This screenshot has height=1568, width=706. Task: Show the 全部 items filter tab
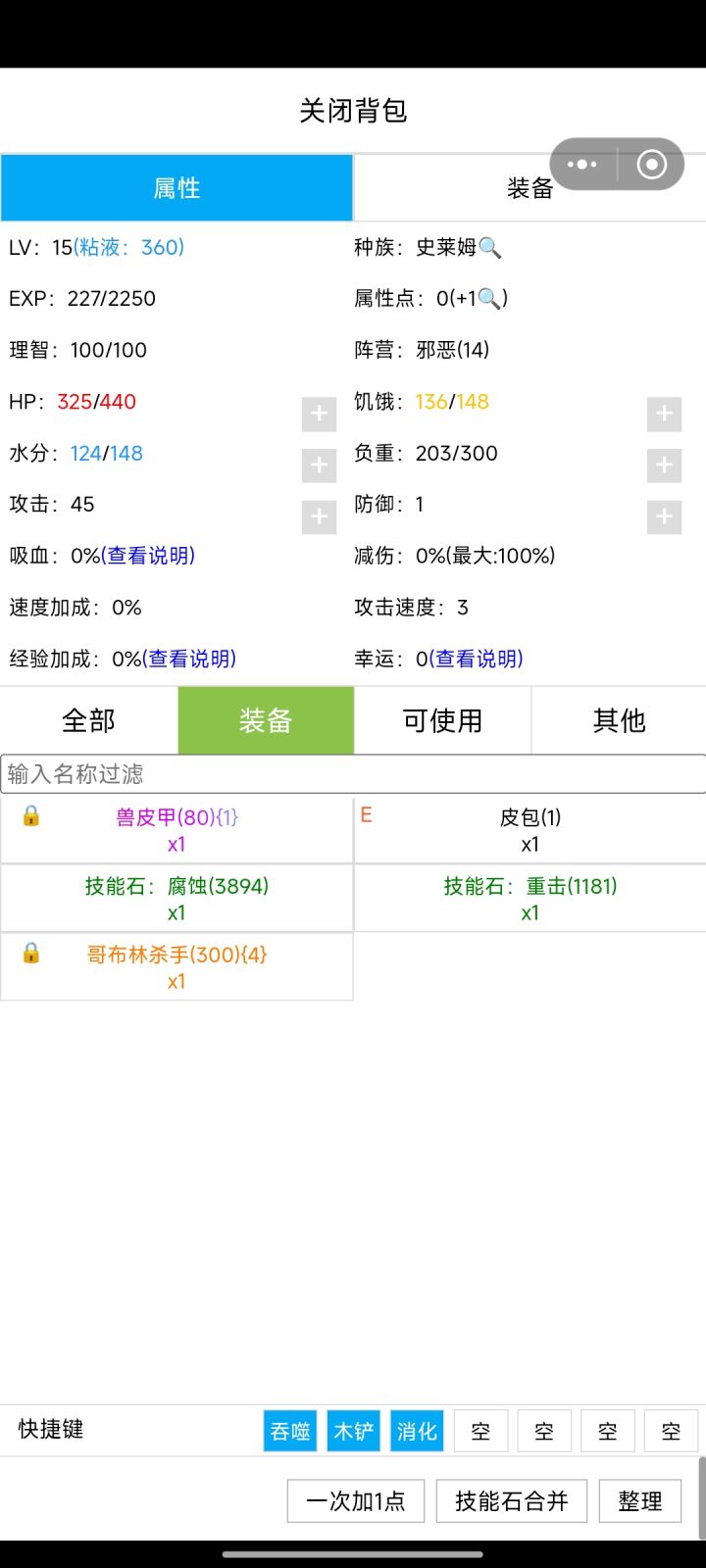point(88,721)
